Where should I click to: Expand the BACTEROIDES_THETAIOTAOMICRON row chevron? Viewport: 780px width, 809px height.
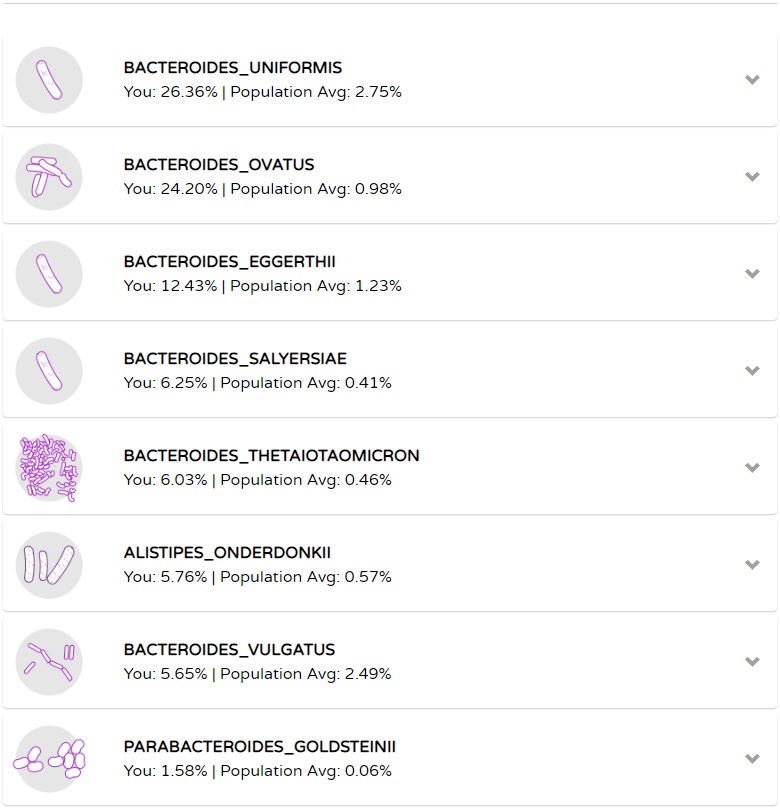pos(753,468)
